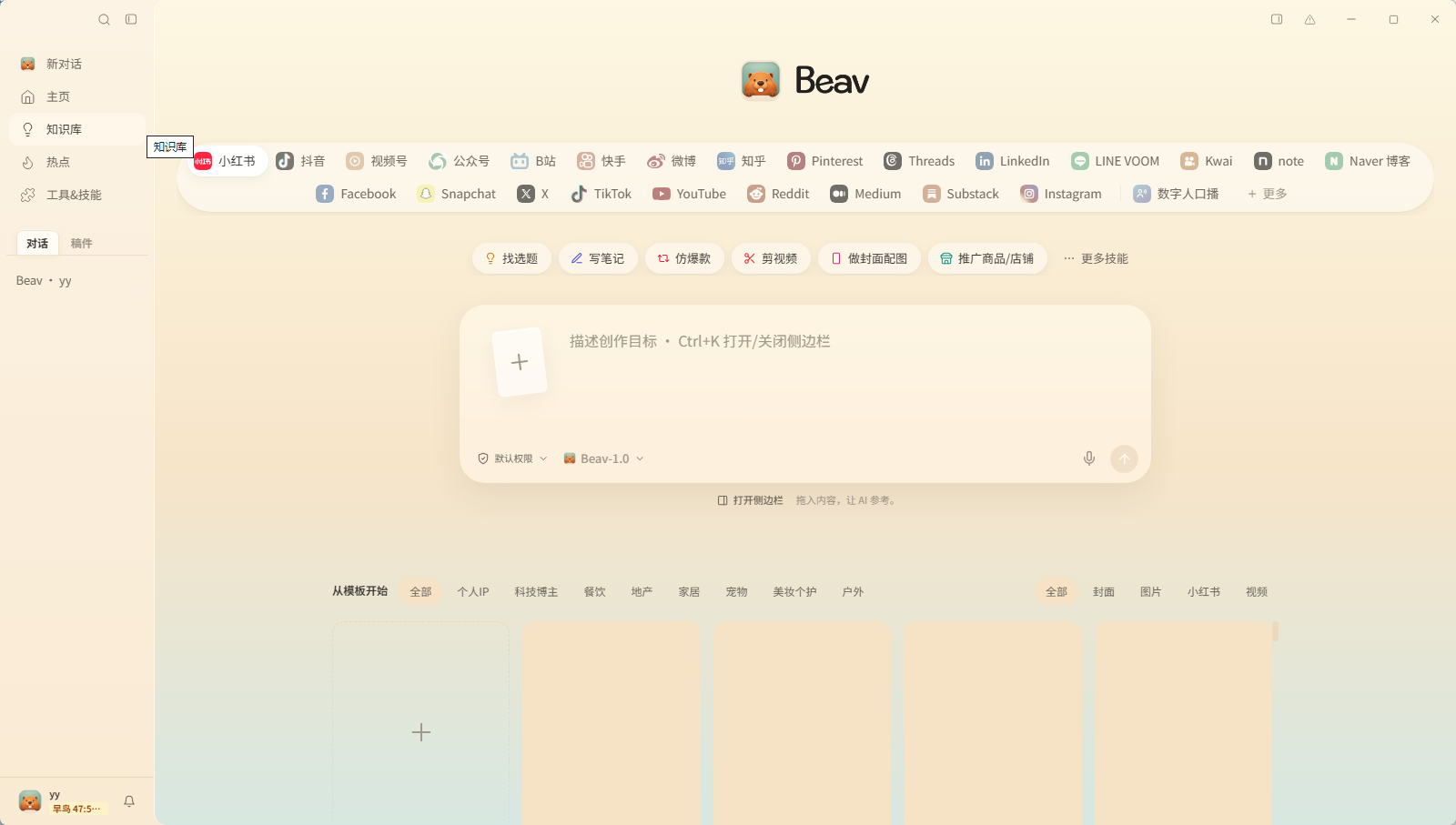
Task: Switch to the 对话 tab
Action: [37, 243]
